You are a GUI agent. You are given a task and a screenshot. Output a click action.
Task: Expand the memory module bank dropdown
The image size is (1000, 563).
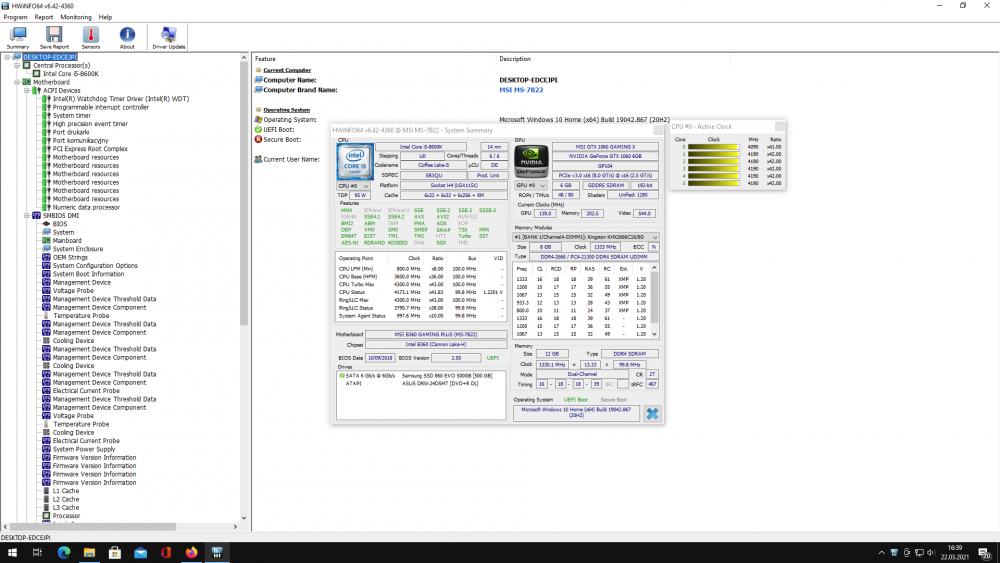[x=588, y=236]
